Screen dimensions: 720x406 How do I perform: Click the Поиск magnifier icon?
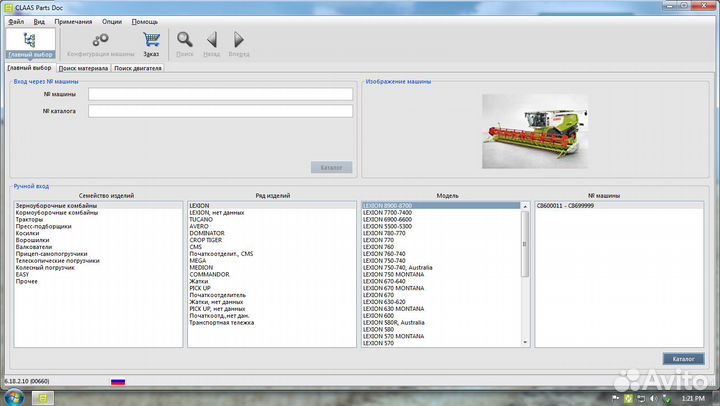pyautogui.click(x=185, y=43)
